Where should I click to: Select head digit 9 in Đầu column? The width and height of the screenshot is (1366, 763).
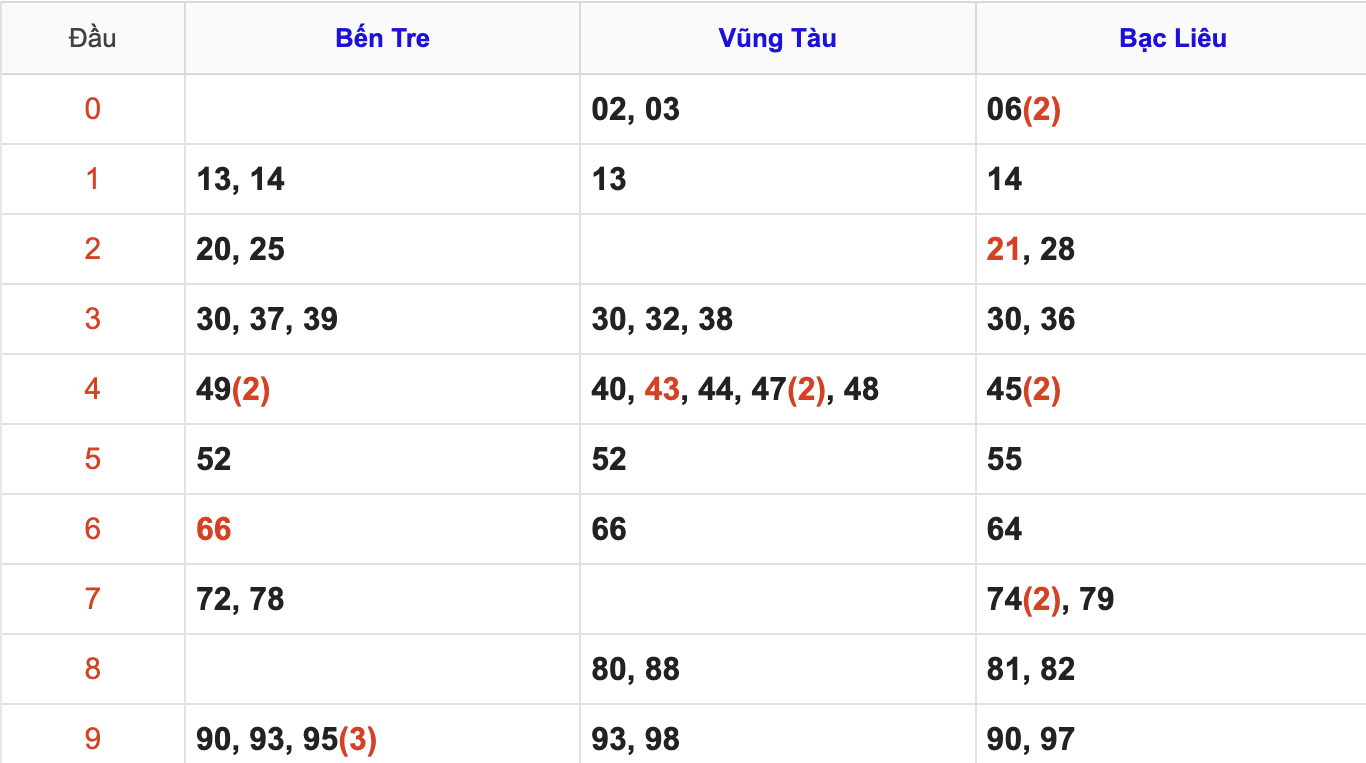coord(92,739)
